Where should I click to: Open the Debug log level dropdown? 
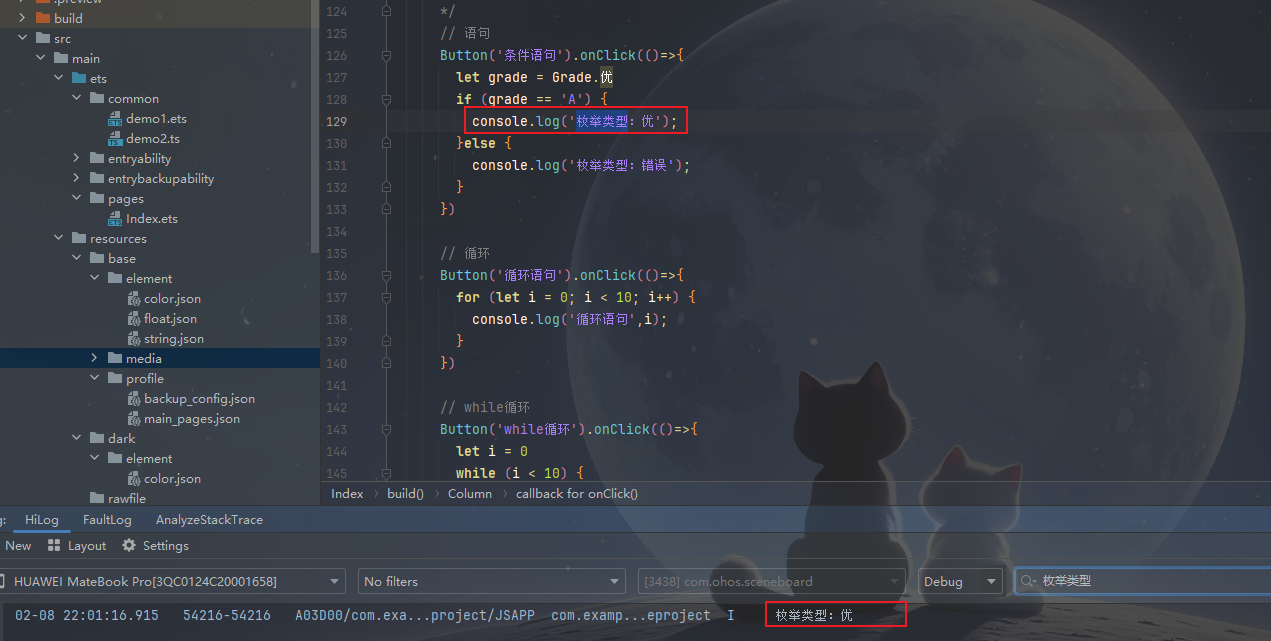[960, 581]
